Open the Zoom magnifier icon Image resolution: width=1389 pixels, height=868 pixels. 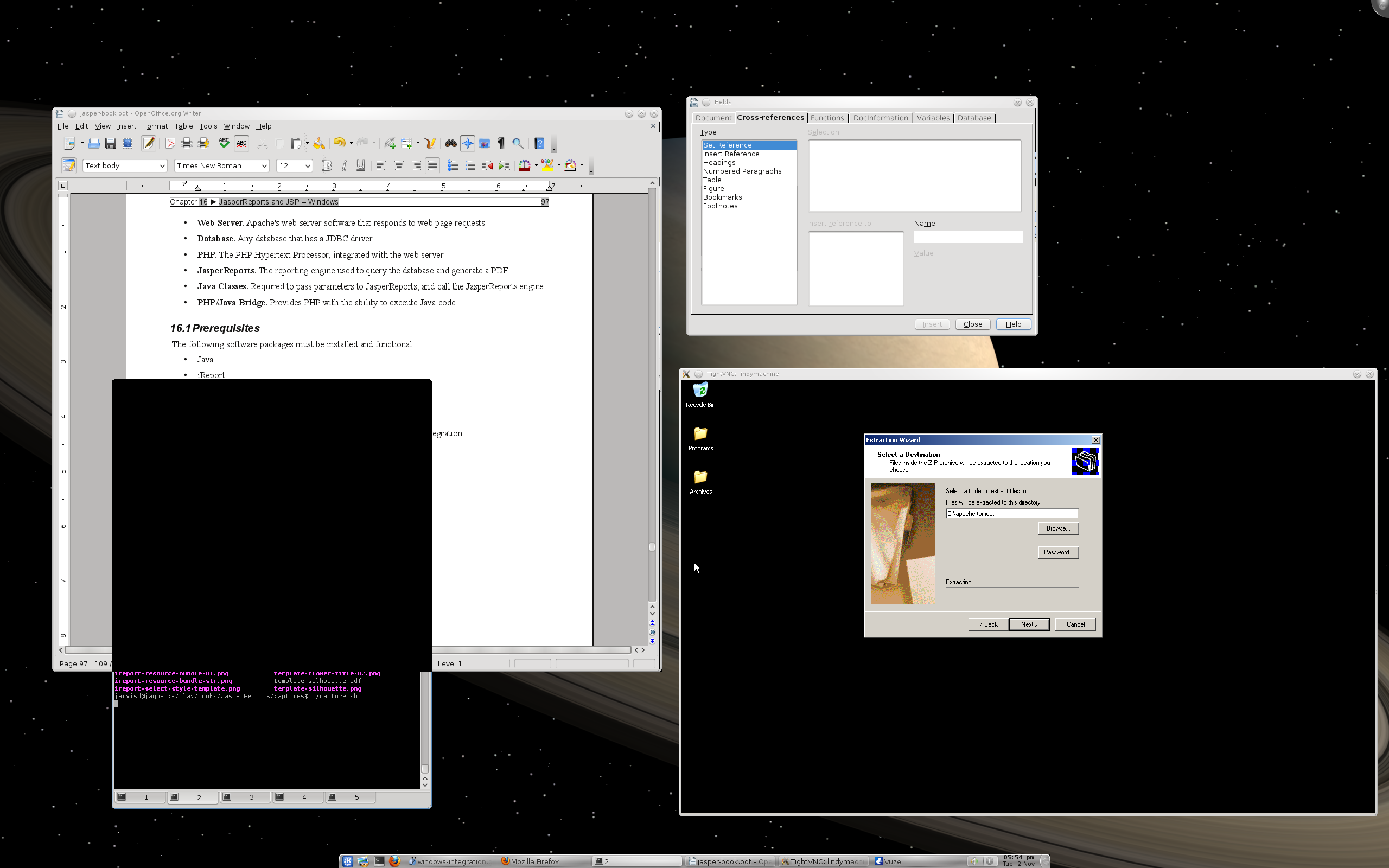coord(517,144)
